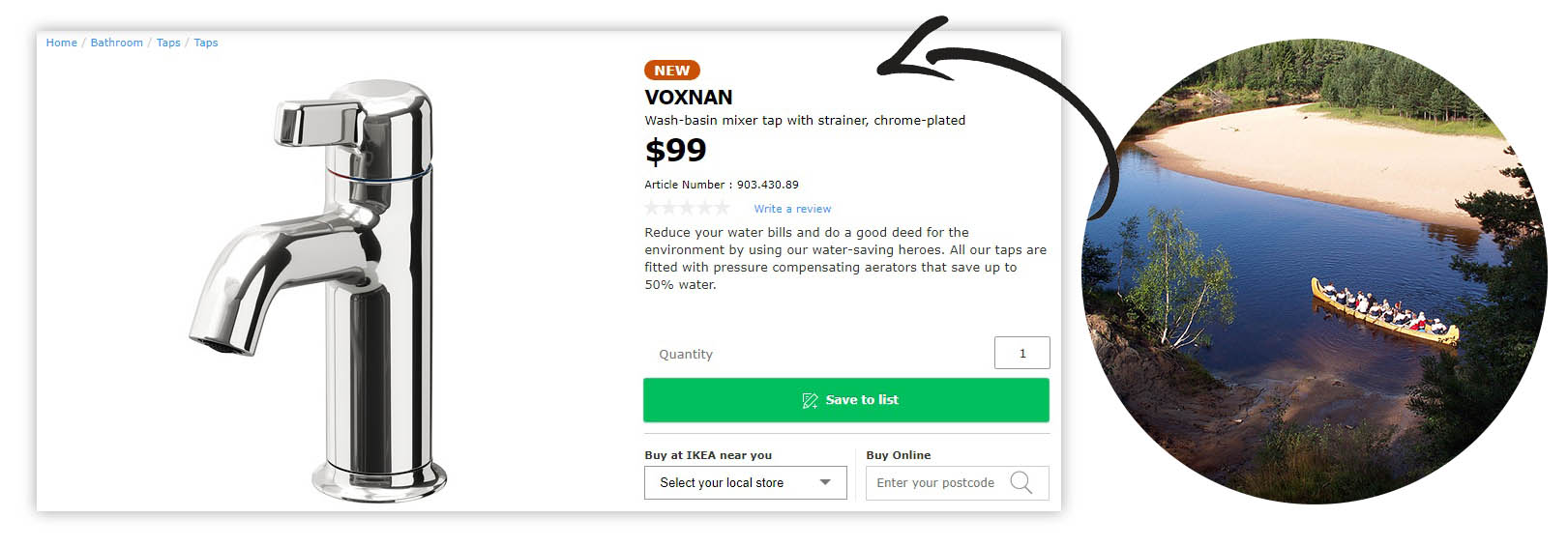This screenshot has width=1568, height=547.
Task: Click the last Taps breadcrumb
Action: (206, 43)
